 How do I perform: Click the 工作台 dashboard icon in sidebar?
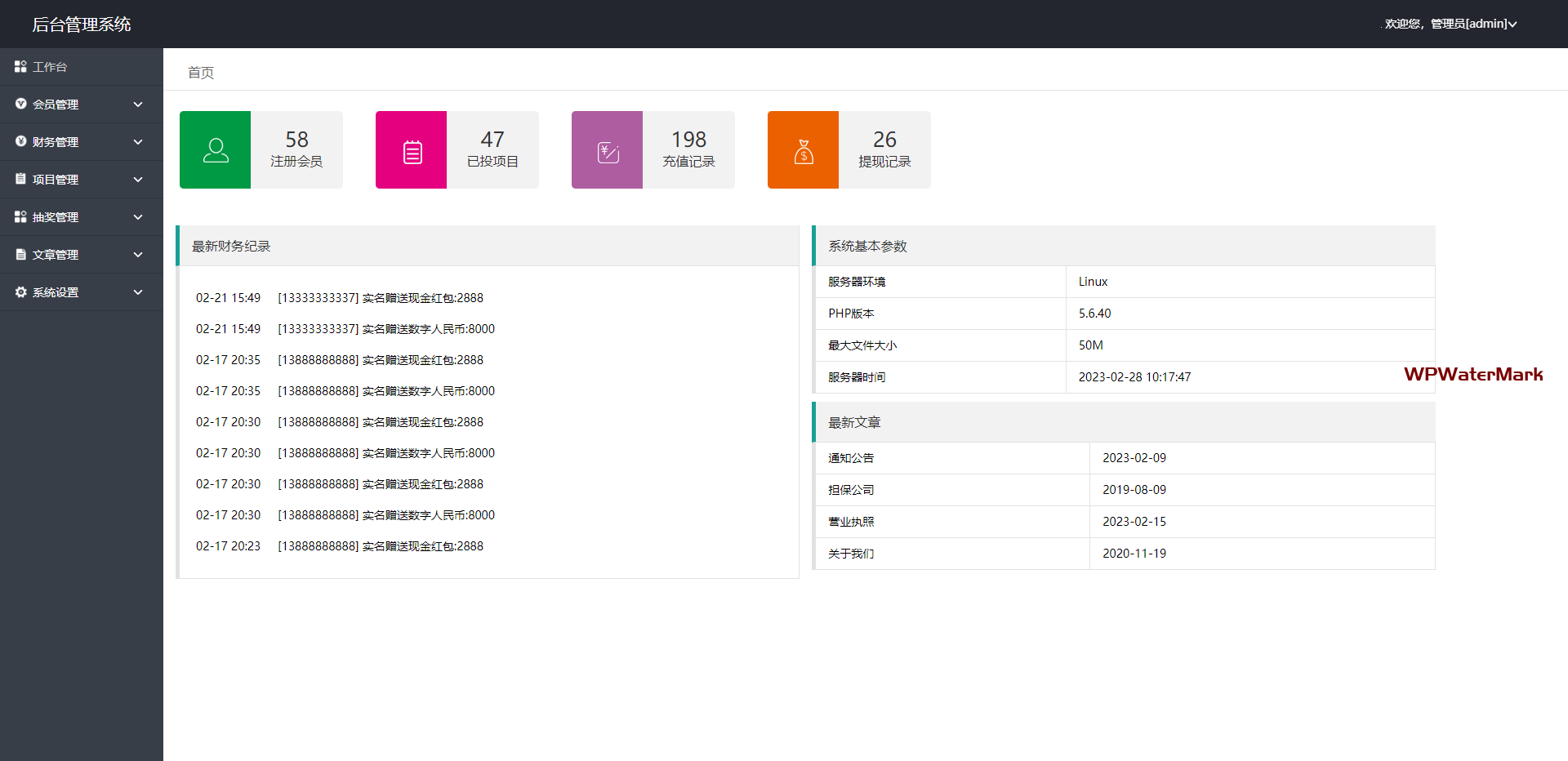pyautogui.click(x=20, y=66)
